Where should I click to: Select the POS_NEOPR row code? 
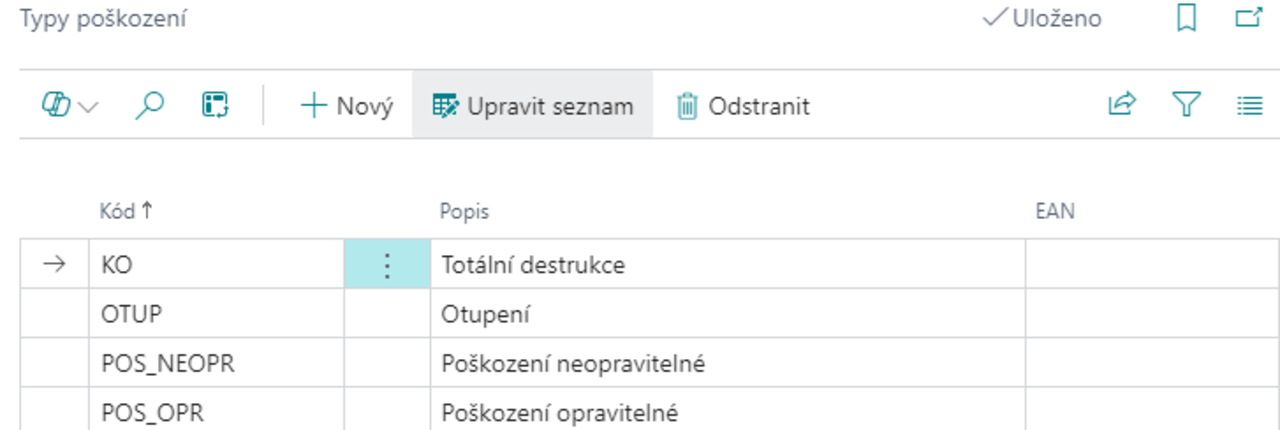point(168,363)
